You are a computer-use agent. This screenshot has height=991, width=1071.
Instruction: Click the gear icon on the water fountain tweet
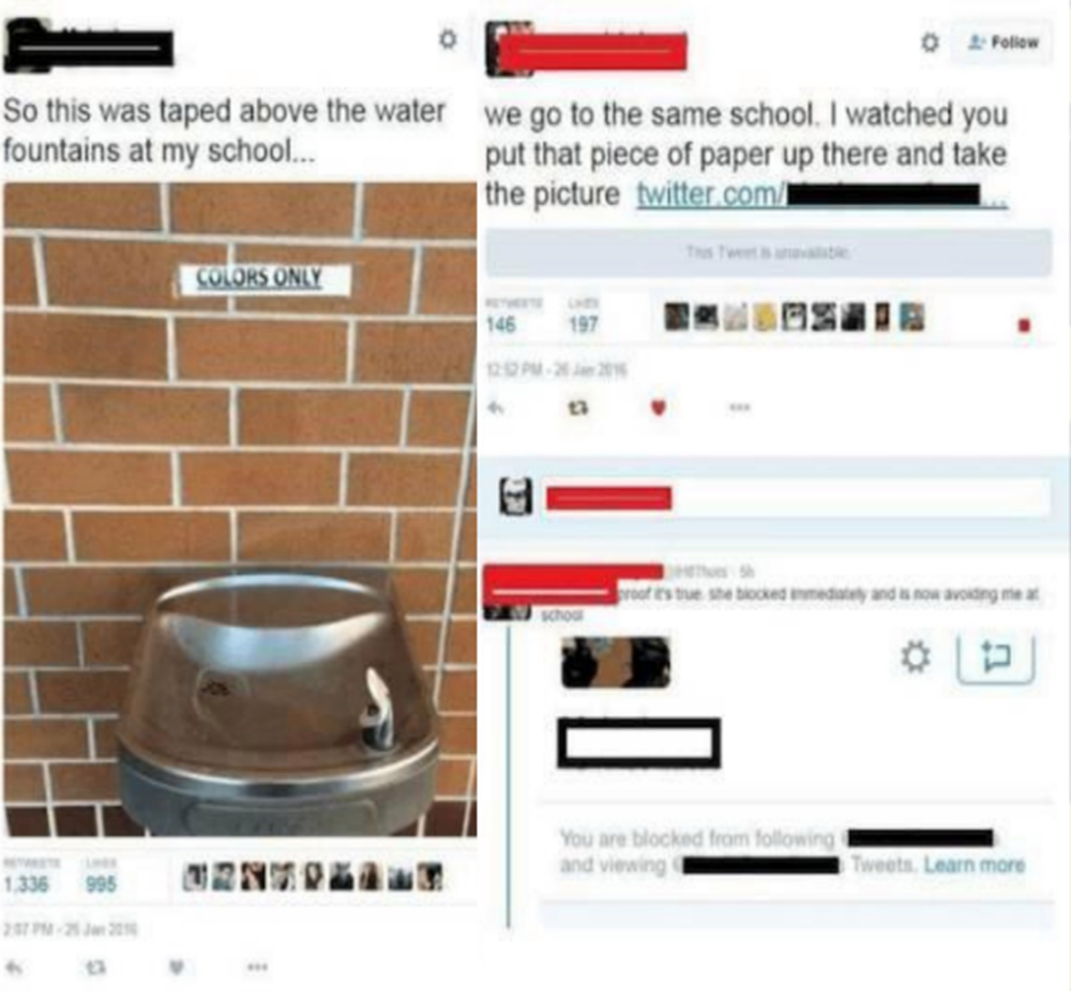447,39
